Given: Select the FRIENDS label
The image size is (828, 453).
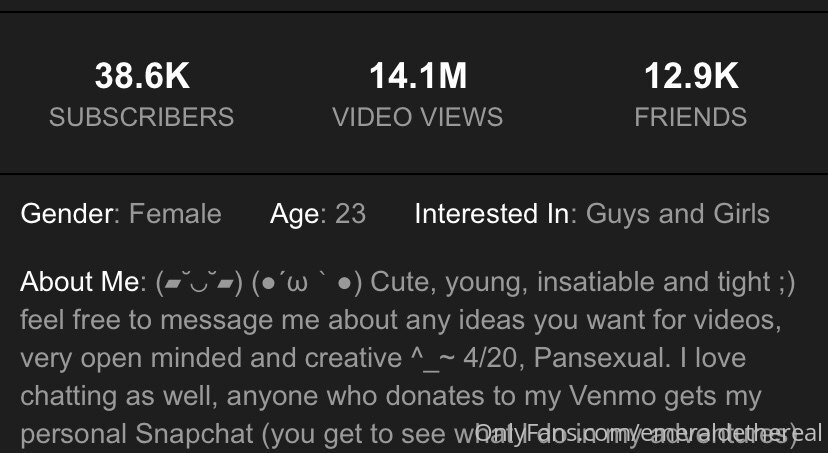Looking at the screenshot, I should 691,117.
